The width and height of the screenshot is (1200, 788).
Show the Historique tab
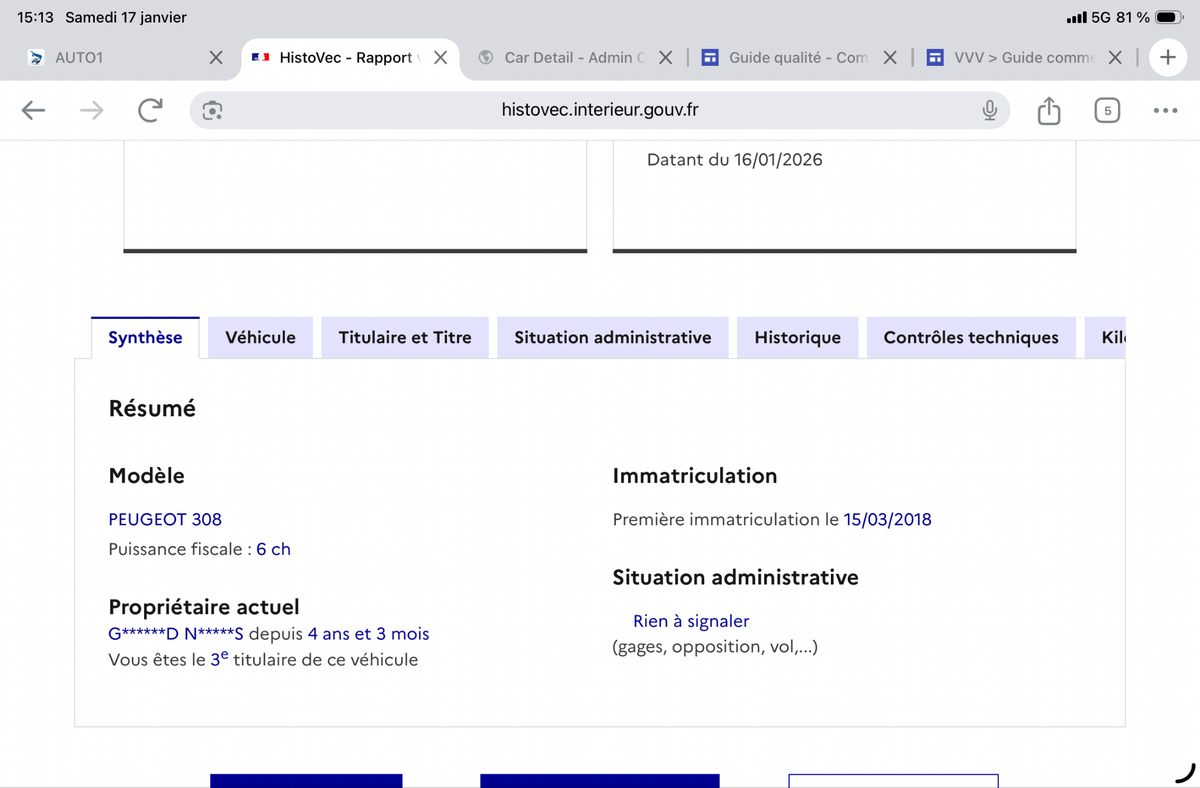click(797, 337)
